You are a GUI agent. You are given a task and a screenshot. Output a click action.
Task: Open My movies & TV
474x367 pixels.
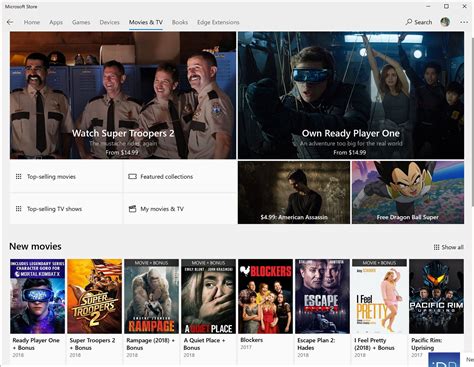point(180,209)
